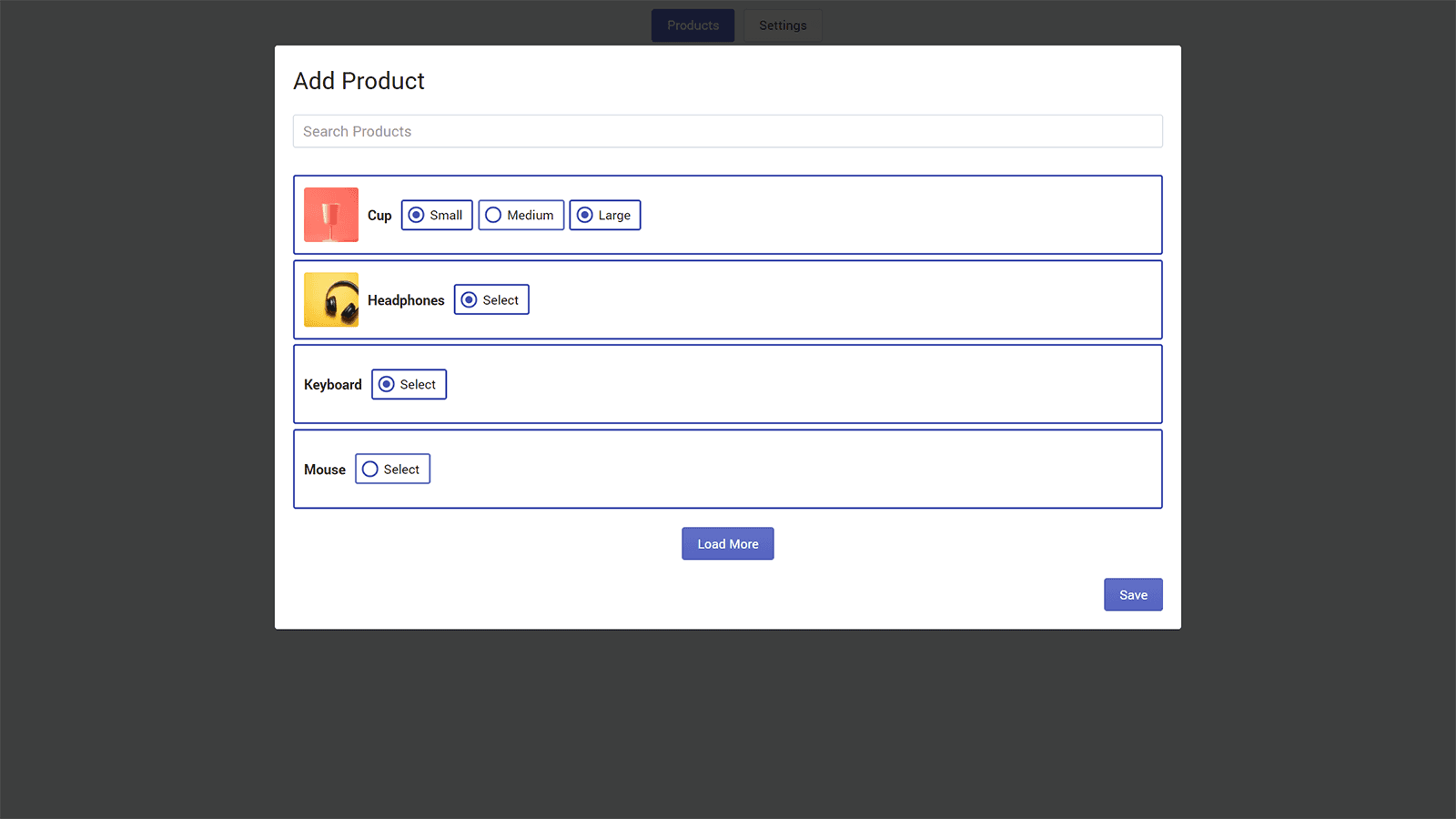This screenshot has height=819, width=1456.
Task: Open the Settings tab
Action: (783, 25)
